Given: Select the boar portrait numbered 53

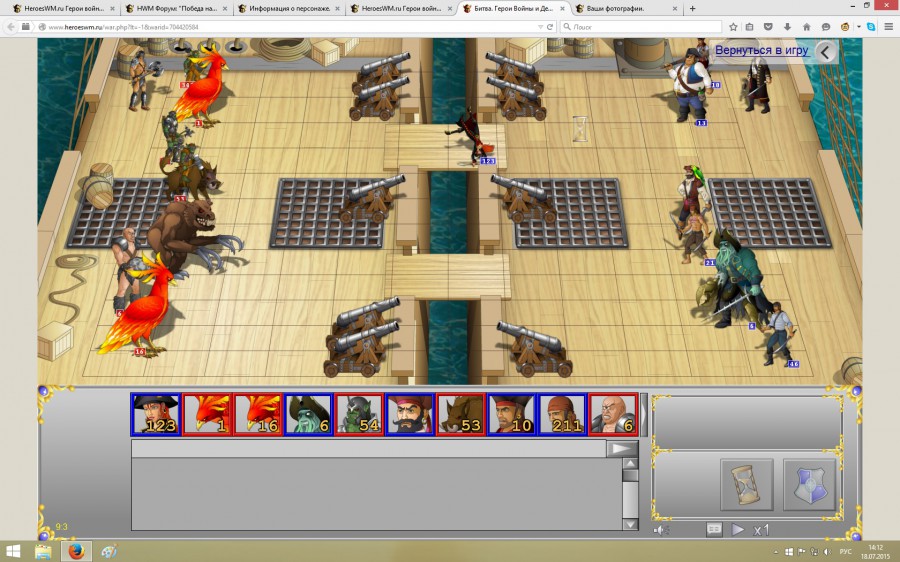Looking at the screenshot, I should click(460, 414).
